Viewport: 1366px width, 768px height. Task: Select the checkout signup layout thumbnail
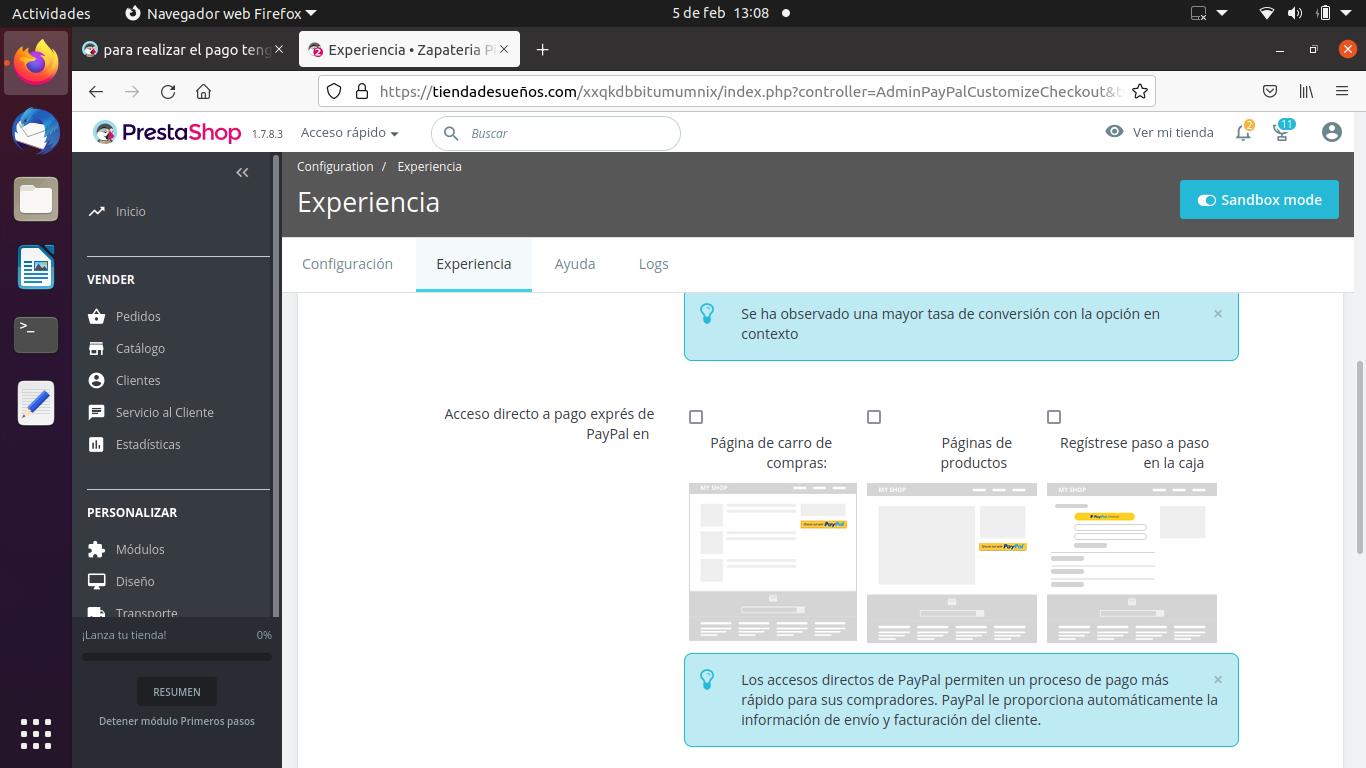tap(1132, 562)
